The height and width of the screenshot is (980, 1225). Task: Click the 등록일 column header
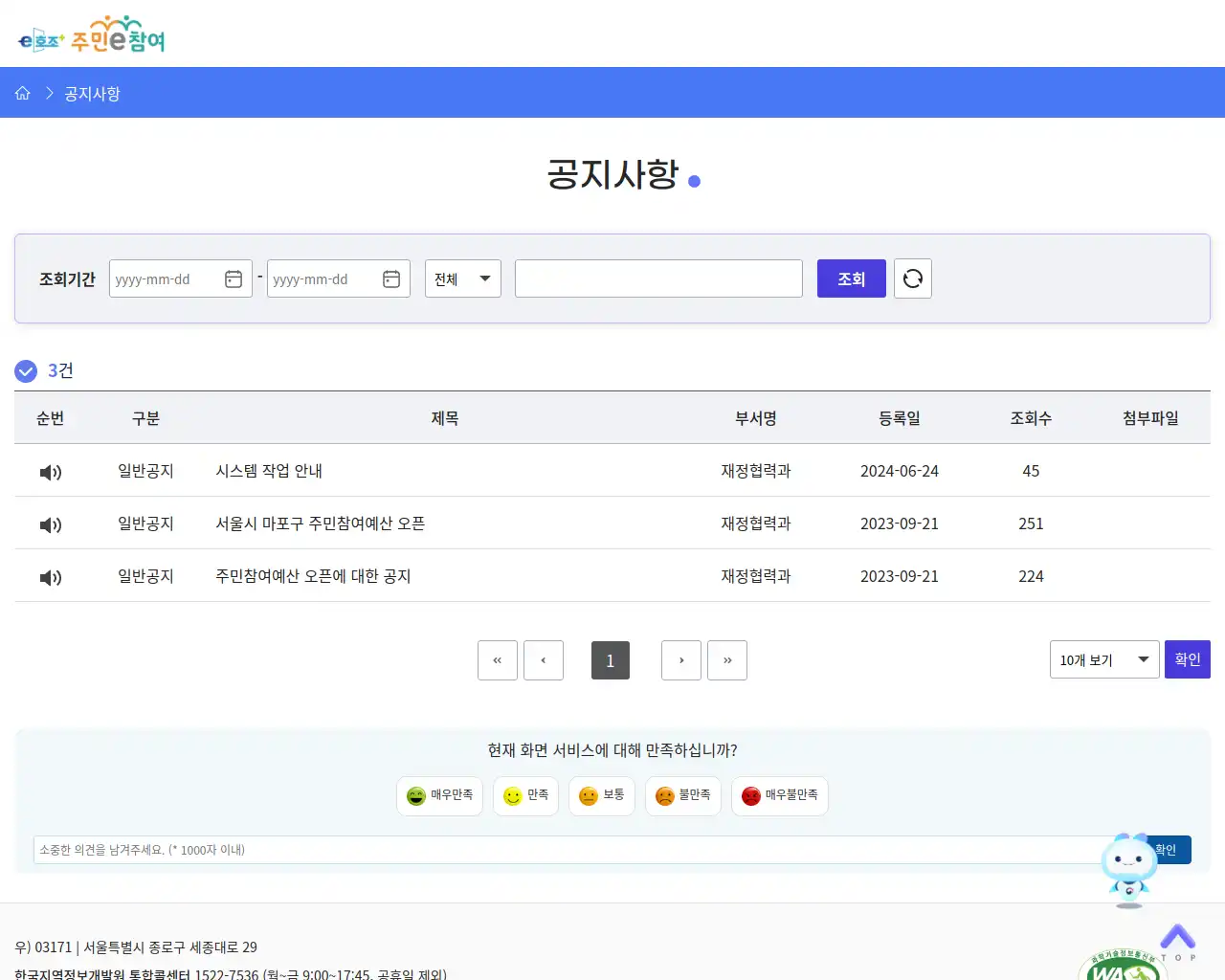[900, 418]
